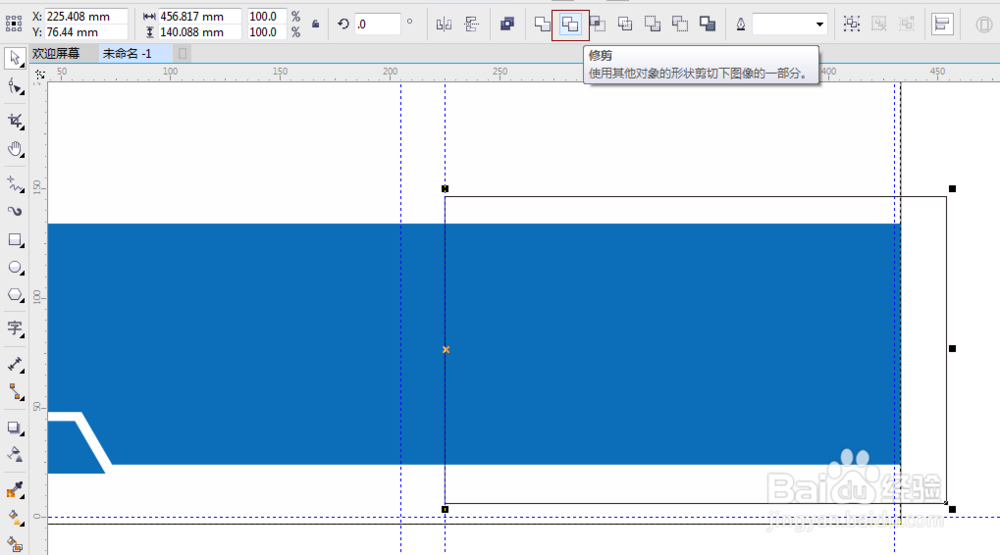Screen dimensions: 1000x555
Task: Select the Parallel Dimension tool
Action: pos(15,364)
